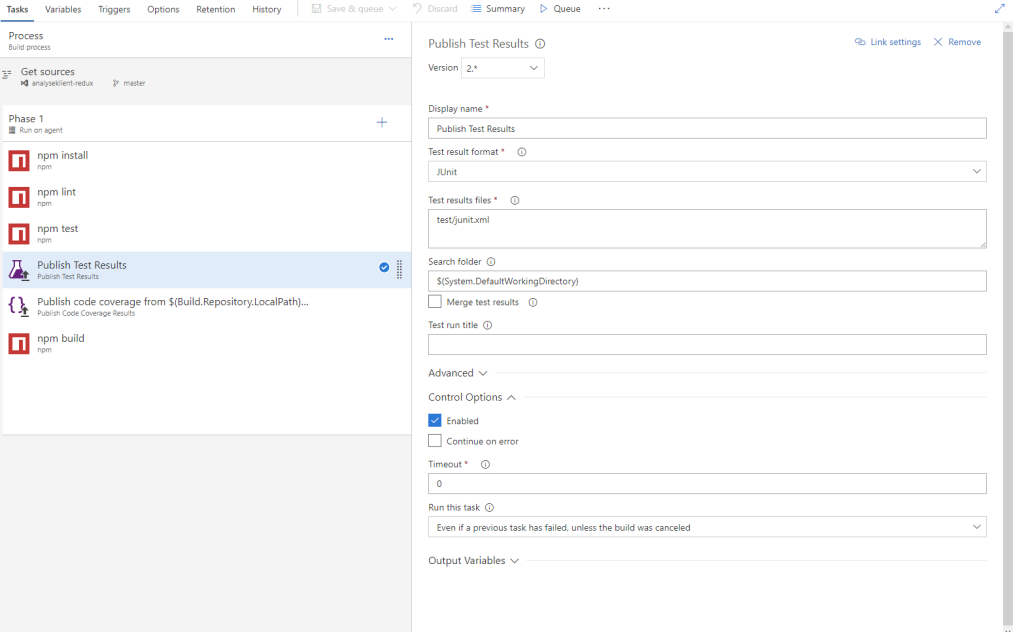Click the full-screen expand icon at top right
Viewport: 1024px width, 632px height.
click(x=999, y=8)
